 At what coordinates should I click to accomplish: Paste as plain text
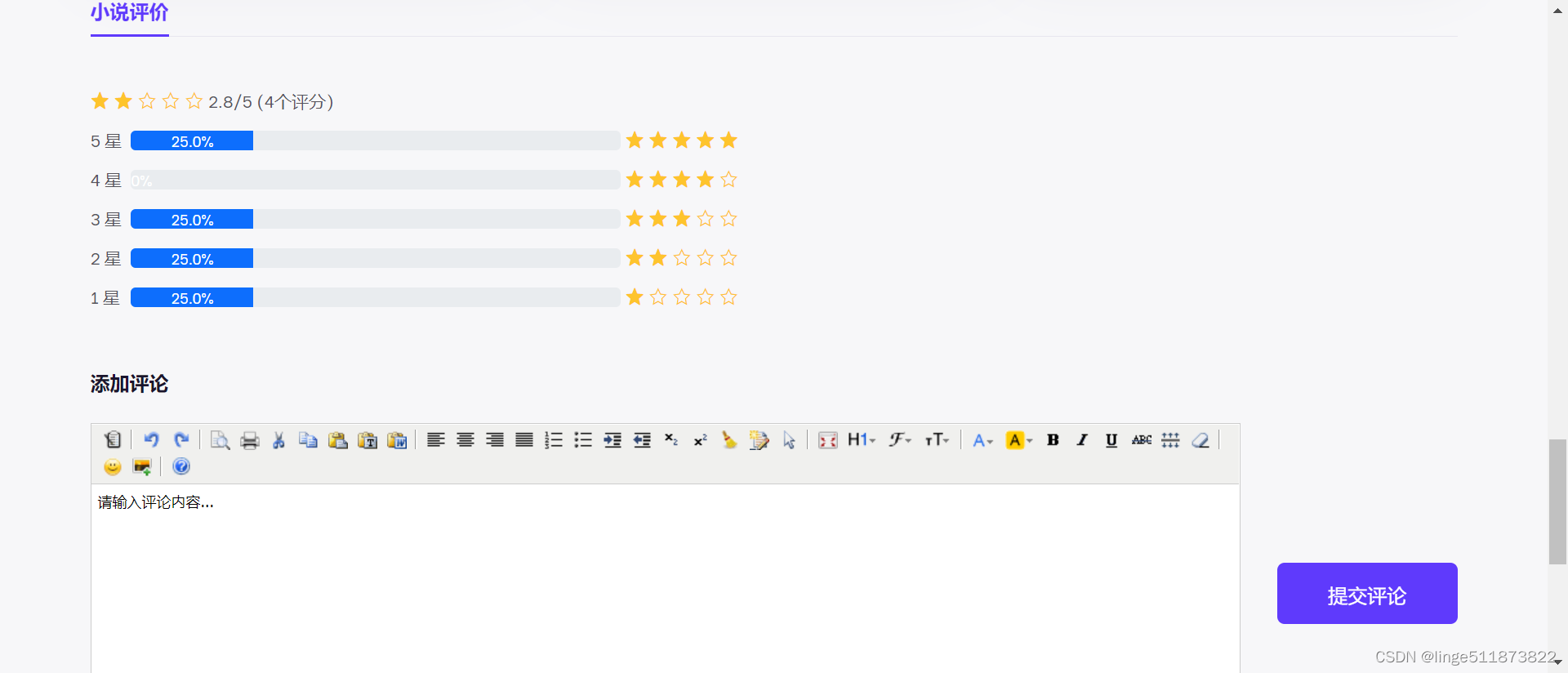click(367, 440)
